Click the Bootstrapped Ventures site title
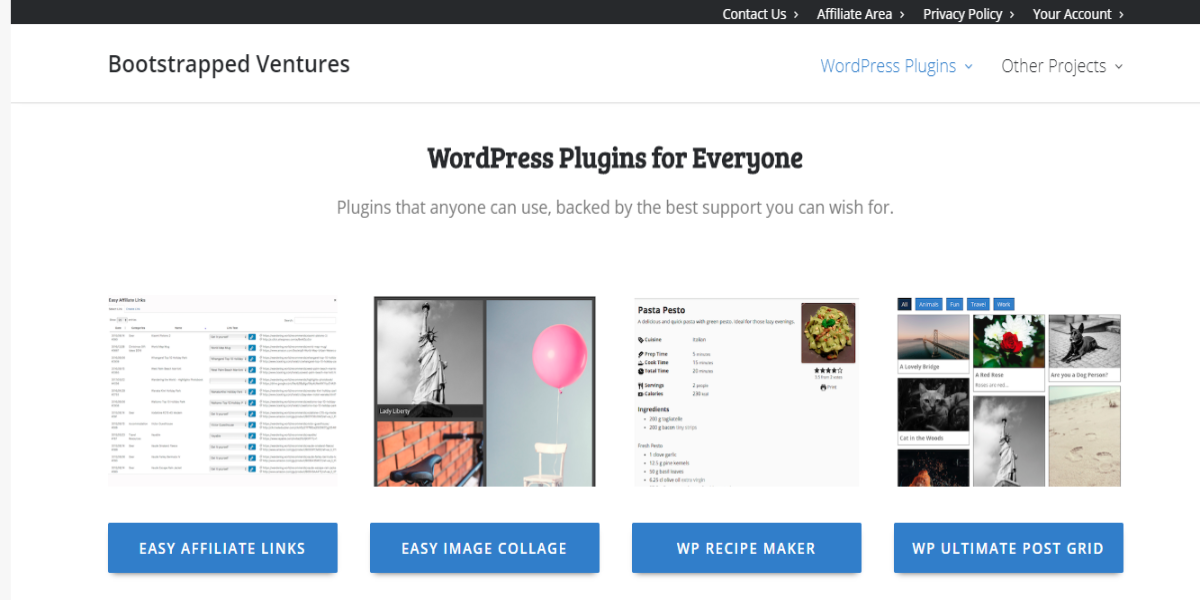 [229, 64]
